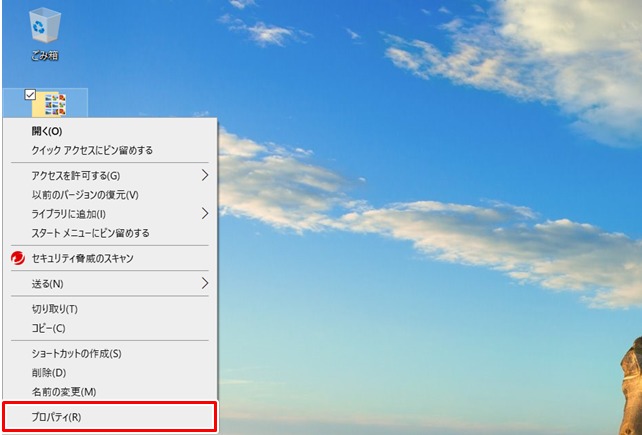
Task: Open プロパティ(R) at the menu bottom
Action: (x=110, y=417)
